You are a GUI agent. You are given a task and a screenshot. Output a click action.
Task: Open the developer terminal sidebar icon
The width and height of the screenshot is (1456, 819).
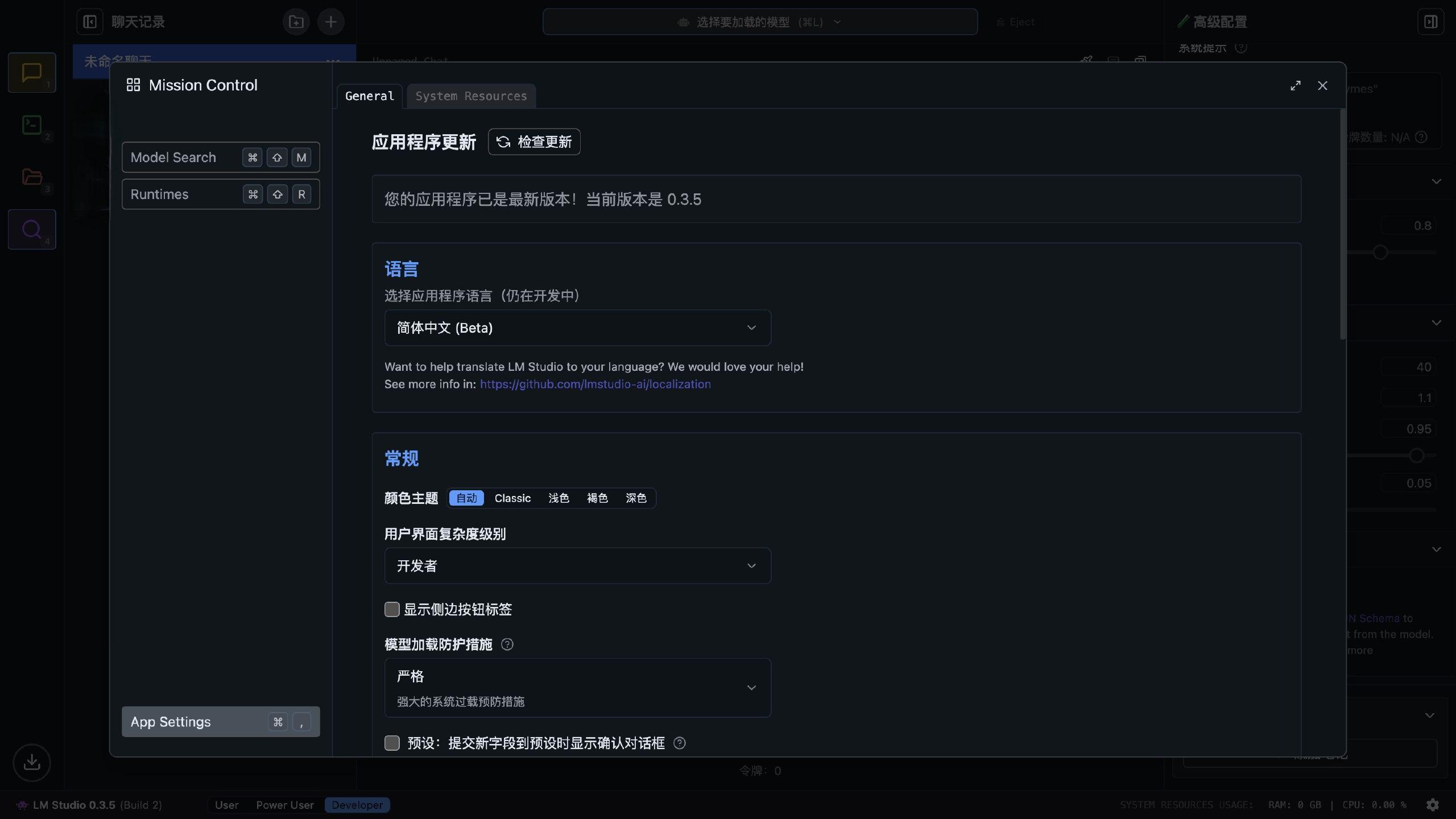tap(32, 125)
